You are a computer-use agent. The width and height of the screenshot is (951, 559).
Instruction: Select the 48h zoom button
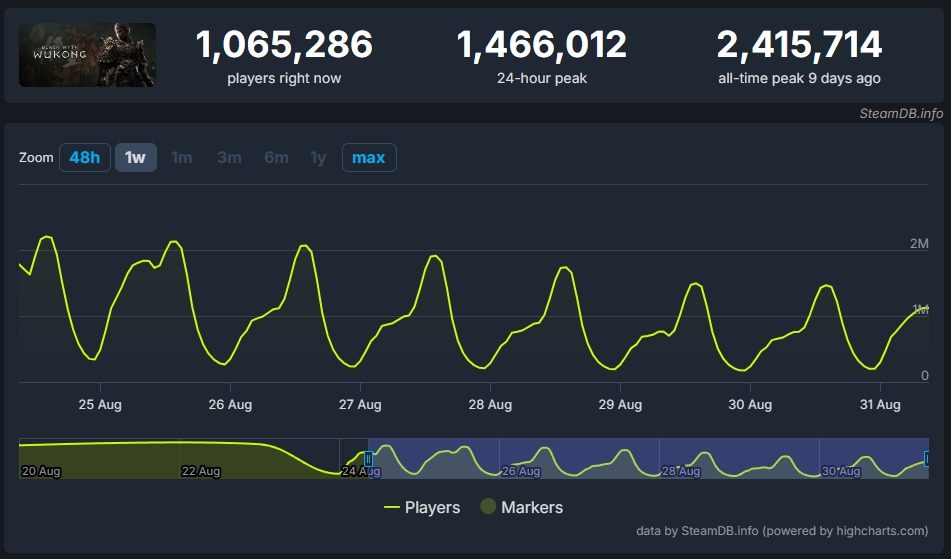85,158
